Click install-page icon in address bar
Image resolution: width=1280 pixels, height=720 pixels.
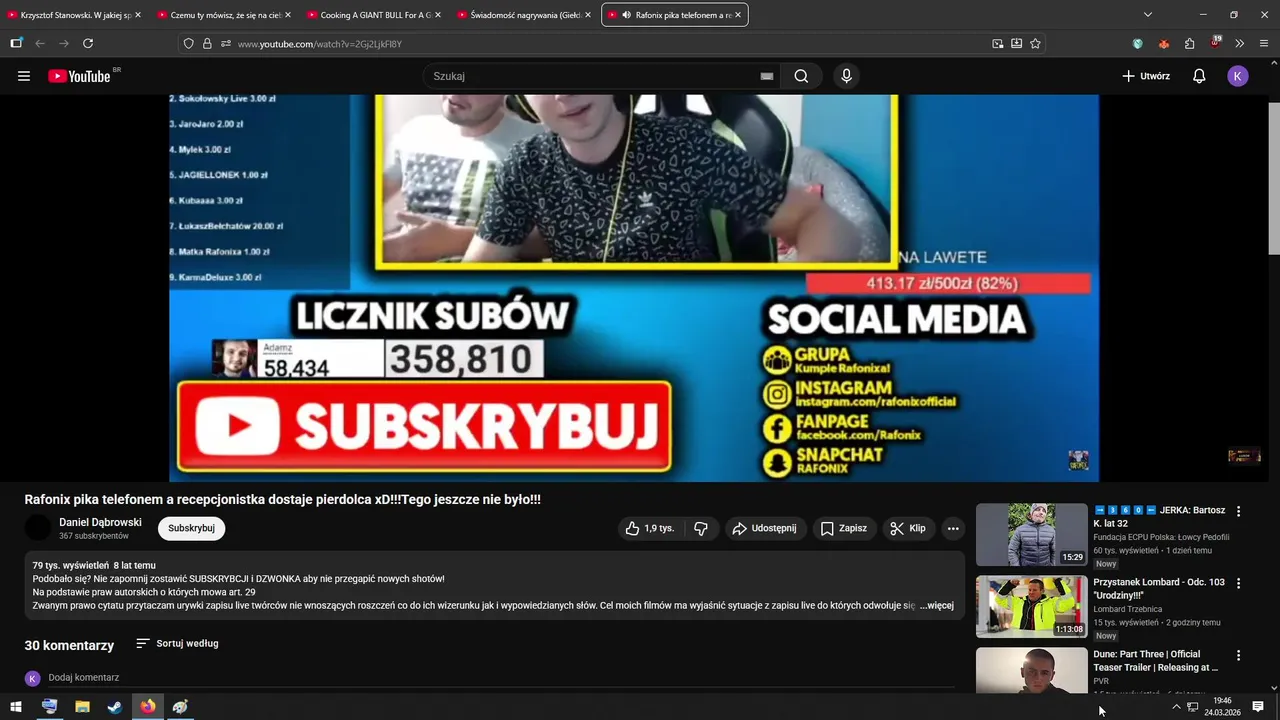click(x=1017, y=44)
